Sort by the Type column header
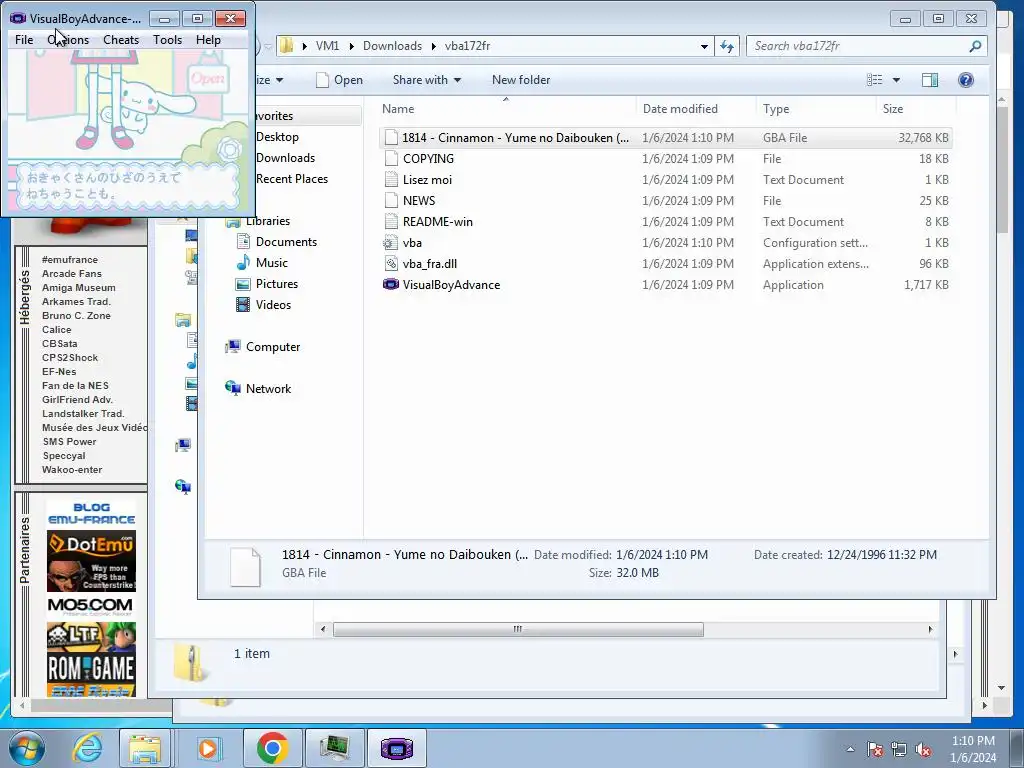This screenshot has height=768, width=1024. click(x=776, y=108)
